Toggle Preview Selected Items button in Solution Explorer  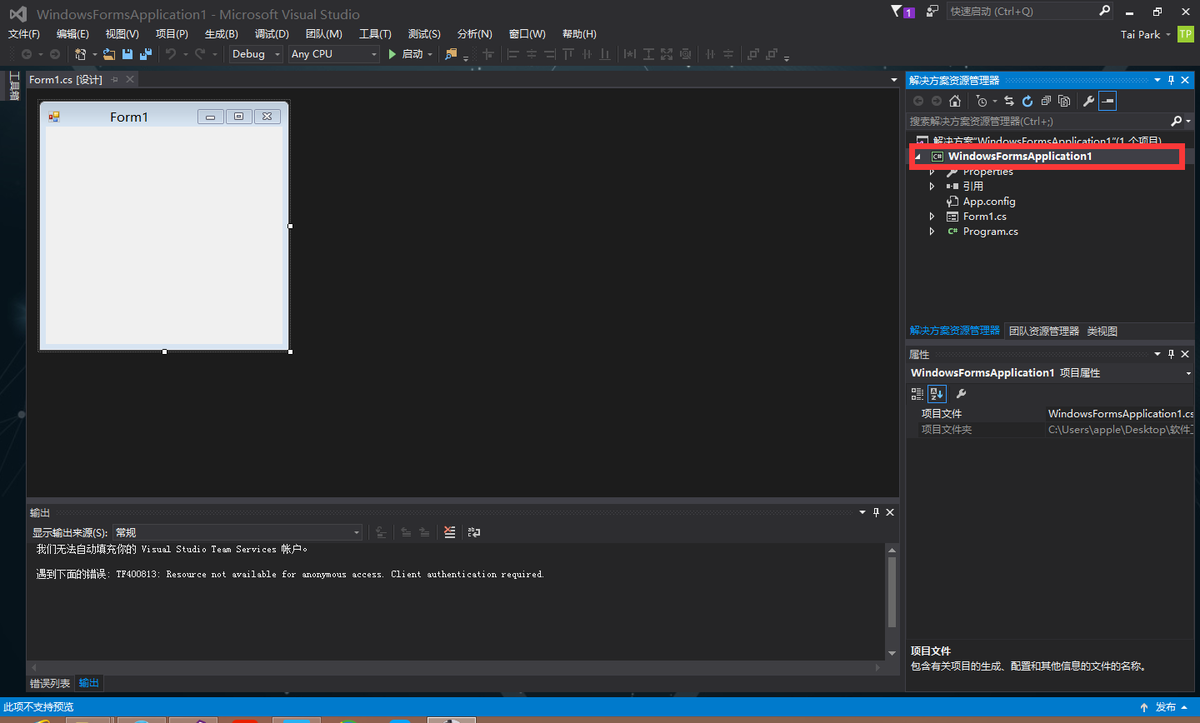[1108, 101]
